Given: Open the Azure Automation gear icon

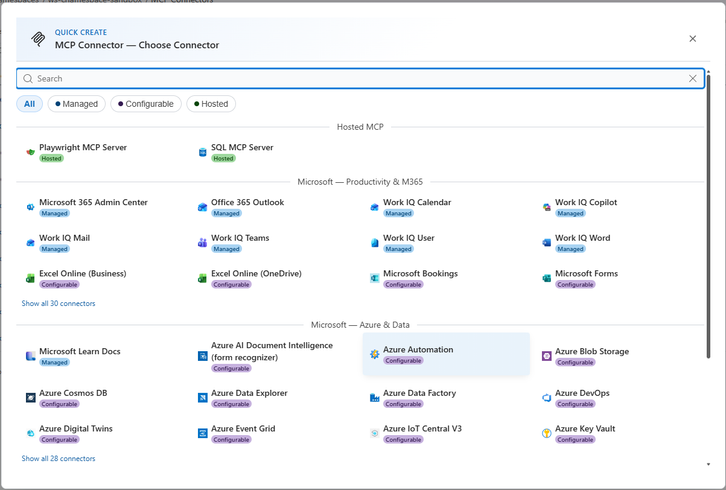Looking at the screenshot, I should click(375, 354).
